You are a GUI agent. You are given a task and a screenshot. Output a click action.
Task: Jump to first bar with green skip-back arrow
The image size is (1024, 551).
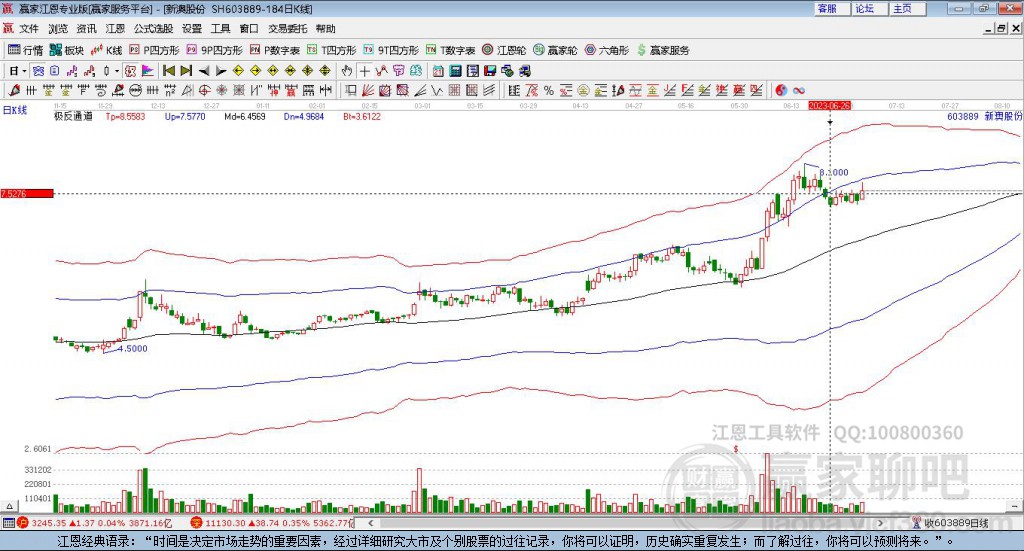168,71
